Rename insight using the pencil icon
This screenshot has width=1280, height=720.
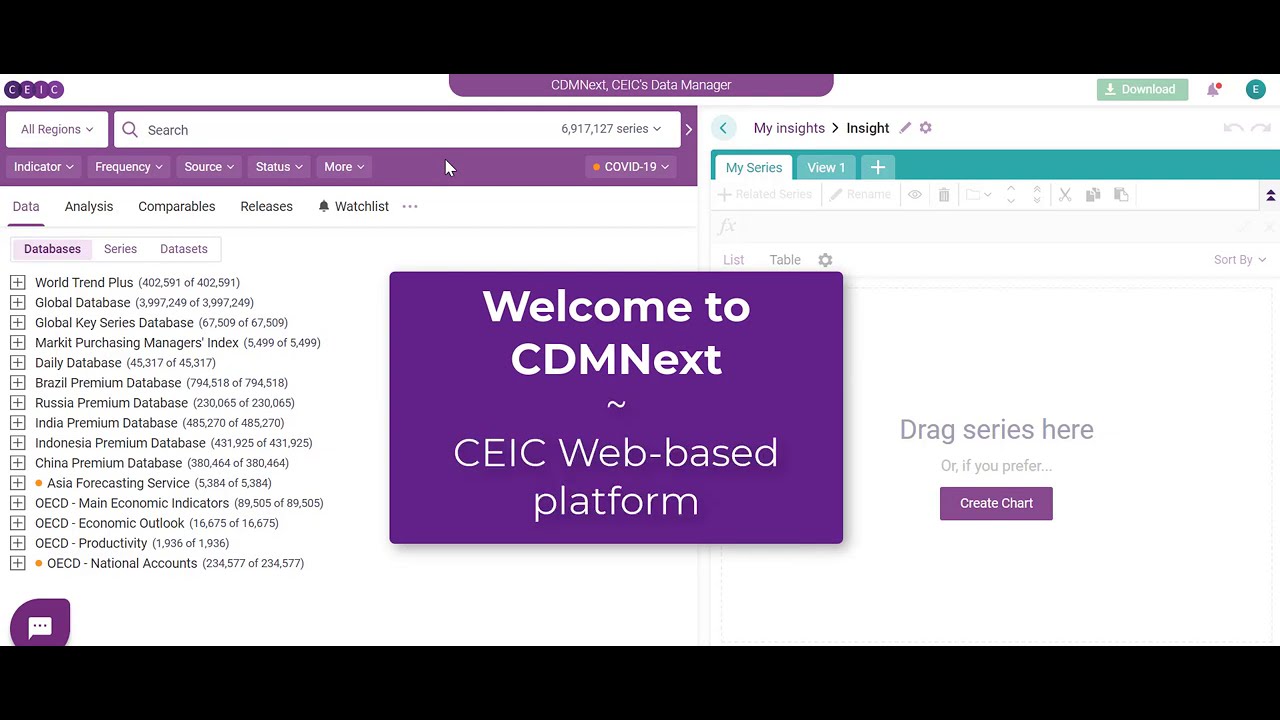pyautogui.click(x=905, y=128)
